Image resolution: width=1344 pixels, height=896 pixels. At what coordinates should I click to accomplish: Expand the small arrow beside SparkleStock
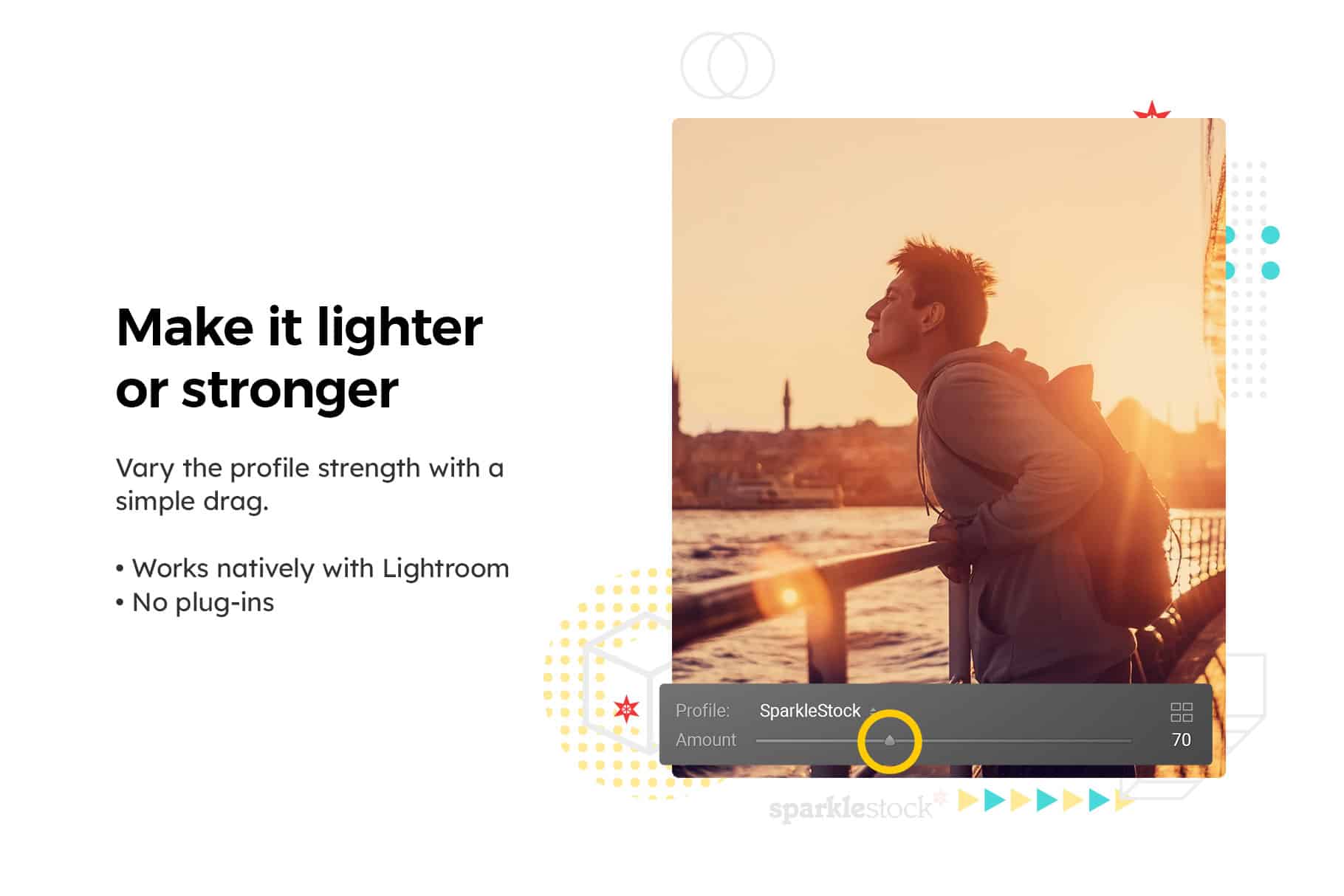point(873,711)
